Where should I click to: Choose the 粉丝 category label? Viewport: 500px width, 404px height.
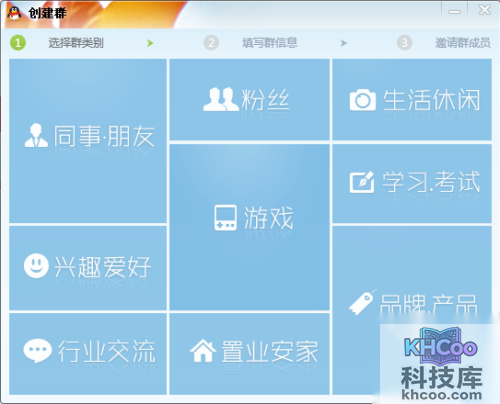tap(265, 100)
